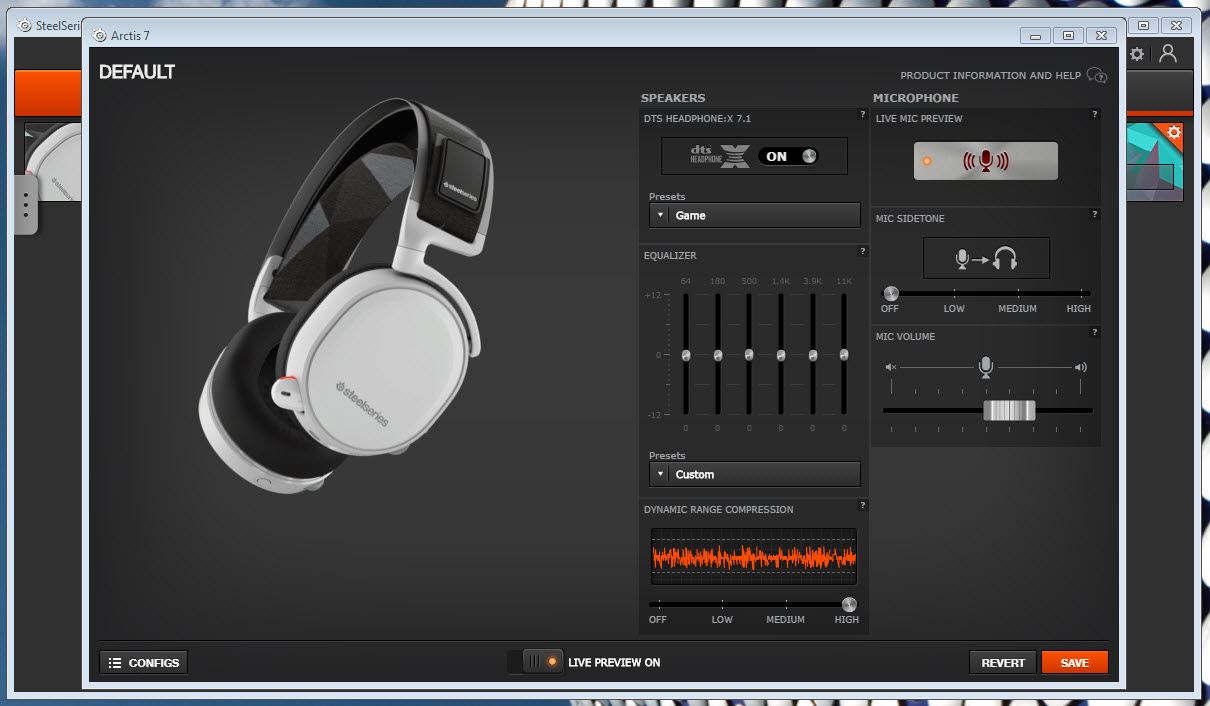Screen dimensions: 1210x706
Task: Show help for DTS Headphone:X 7.1
Action: [x=862, y=114]
